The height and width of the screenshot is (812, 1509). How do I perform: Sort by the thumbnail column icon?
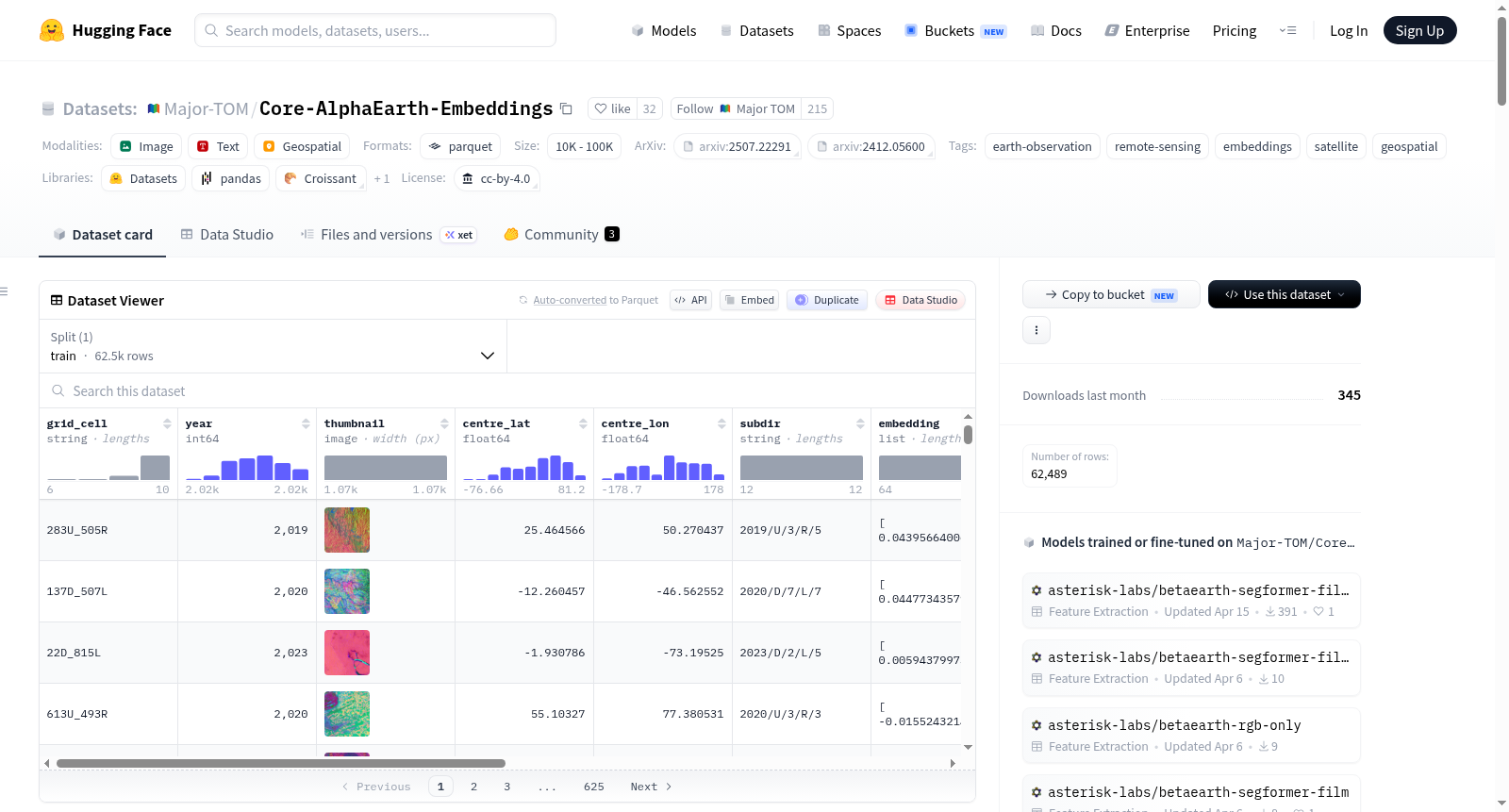point(444,423)
